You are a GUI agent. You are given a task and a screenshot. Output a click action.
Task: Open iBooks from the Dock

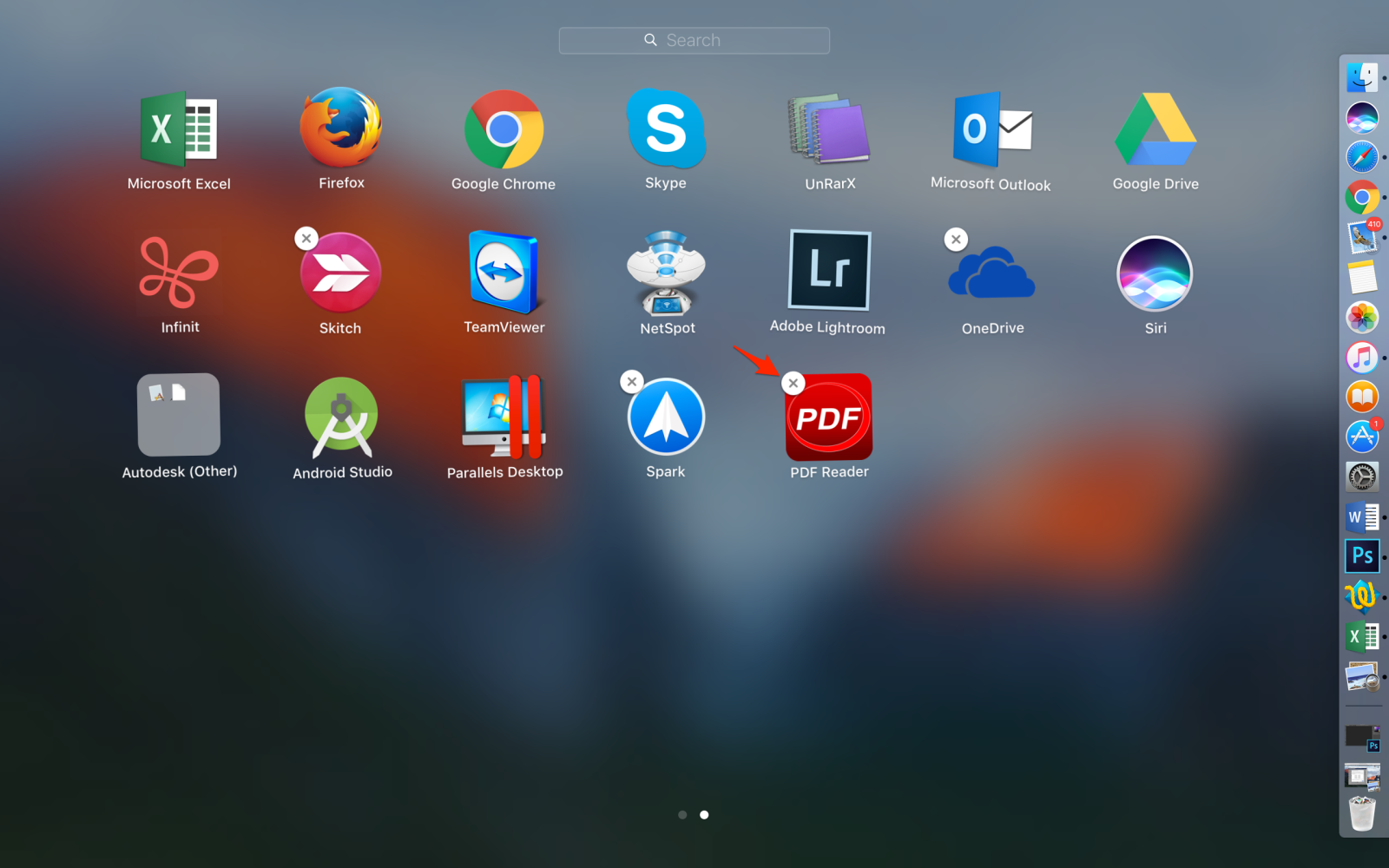point(1362,397)
